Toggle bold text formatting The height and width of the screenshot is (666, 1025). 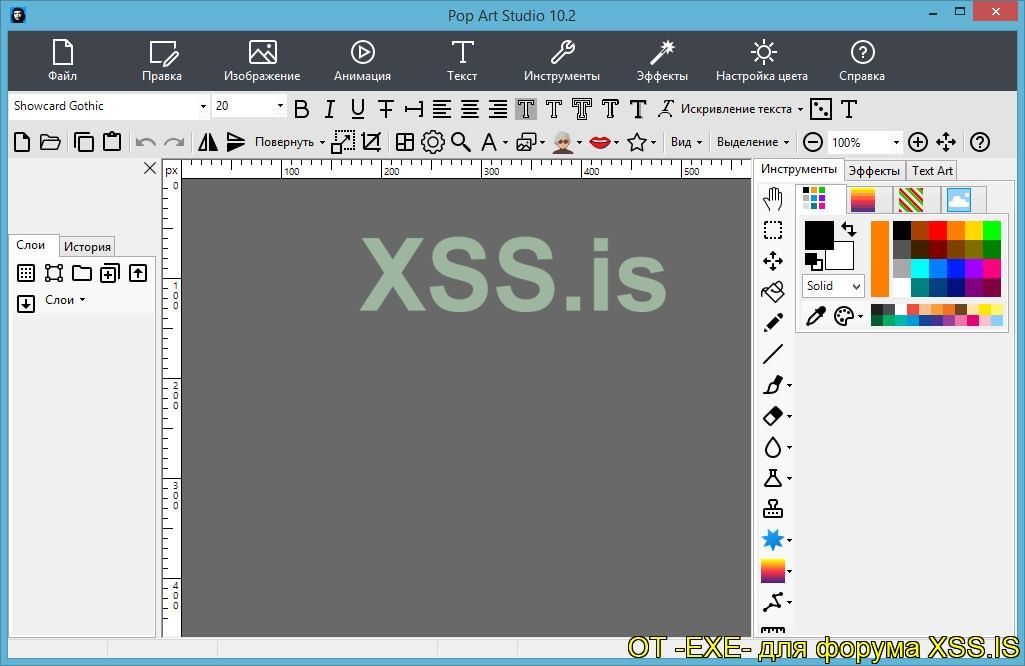[x=301, y=109]
